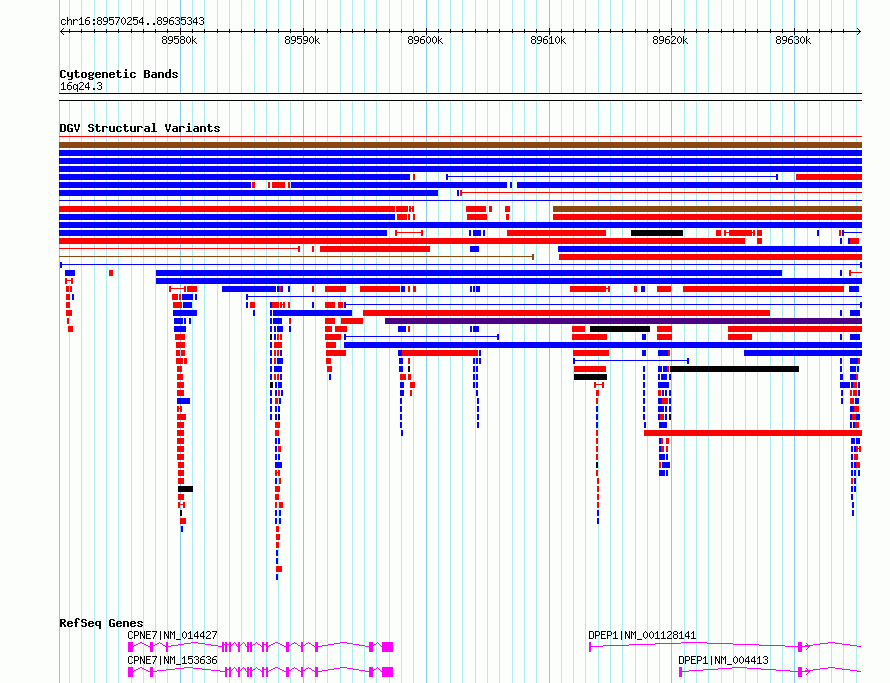This screenshot has height=683, width=890.
Task: Click the 89620k scale label
Action: [x=670, y=40]
